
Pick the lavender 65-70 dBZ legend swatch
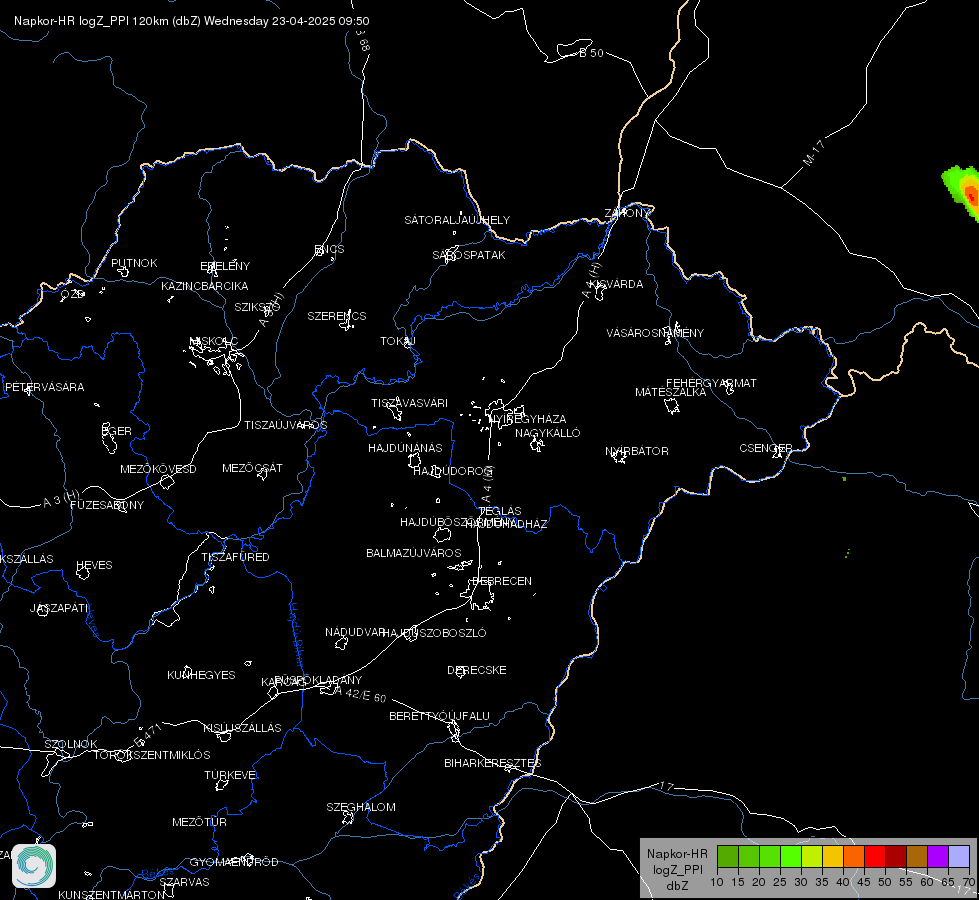[x=958, y=856]
